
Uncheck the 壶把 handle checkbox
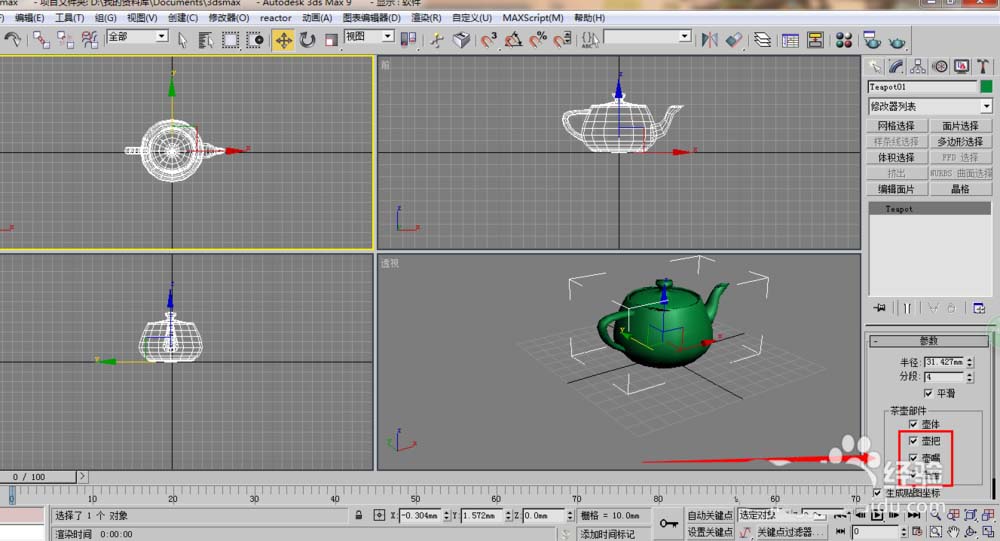913,441
